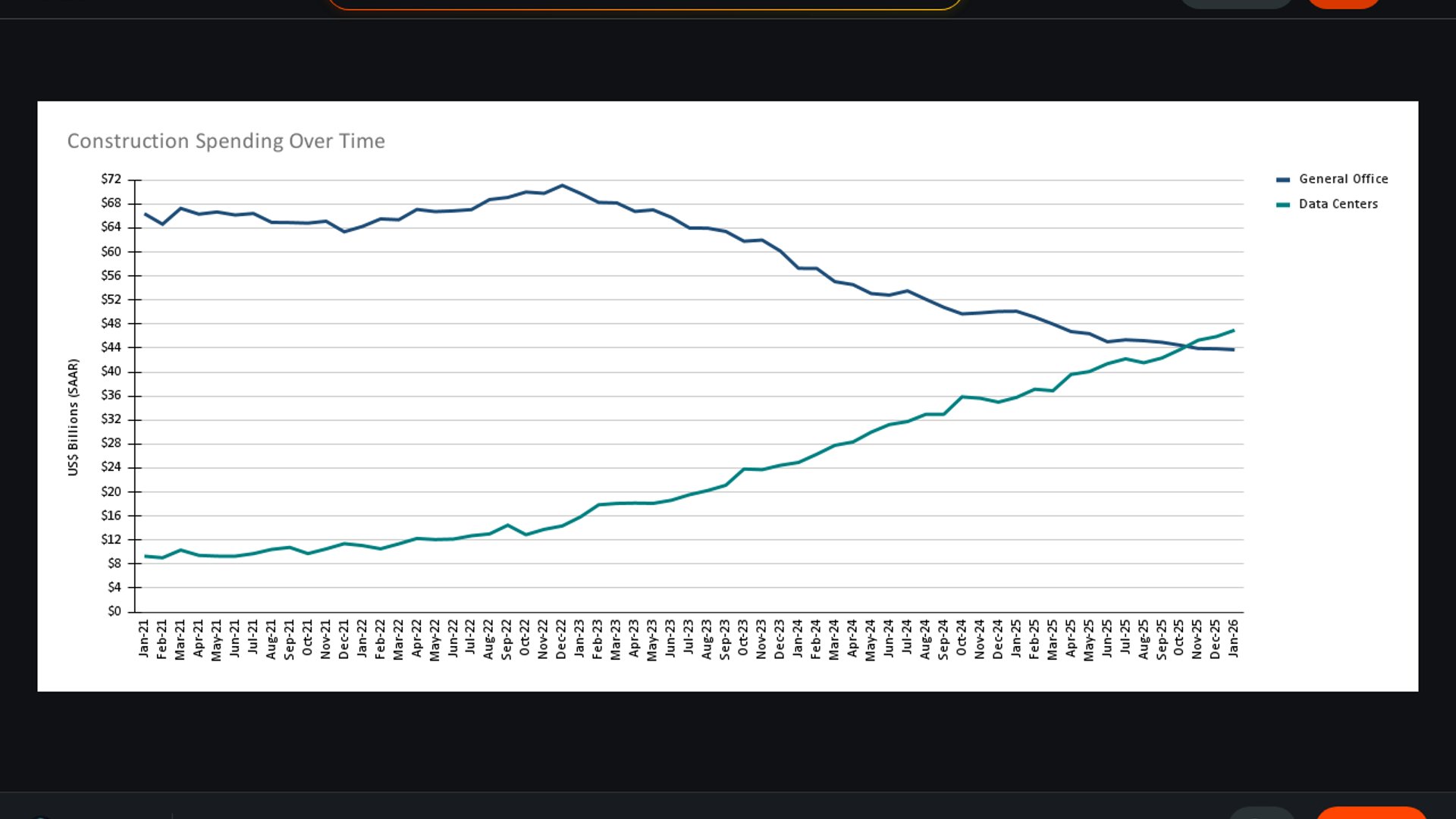Click the Construction Spending Over Time title

226,141
